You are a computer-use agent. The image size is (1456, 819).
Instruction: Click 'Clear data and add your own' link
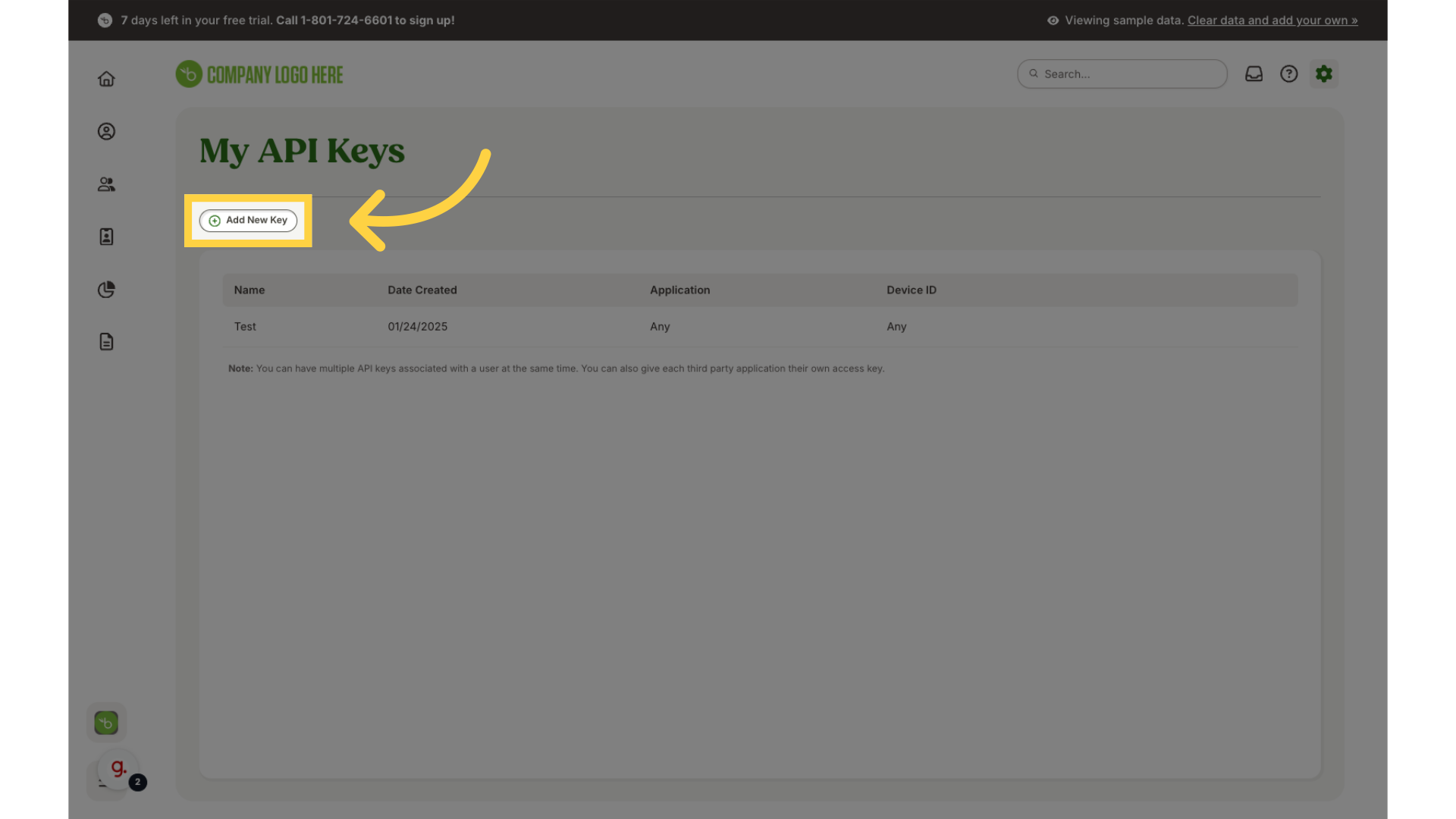(1272, 20)
